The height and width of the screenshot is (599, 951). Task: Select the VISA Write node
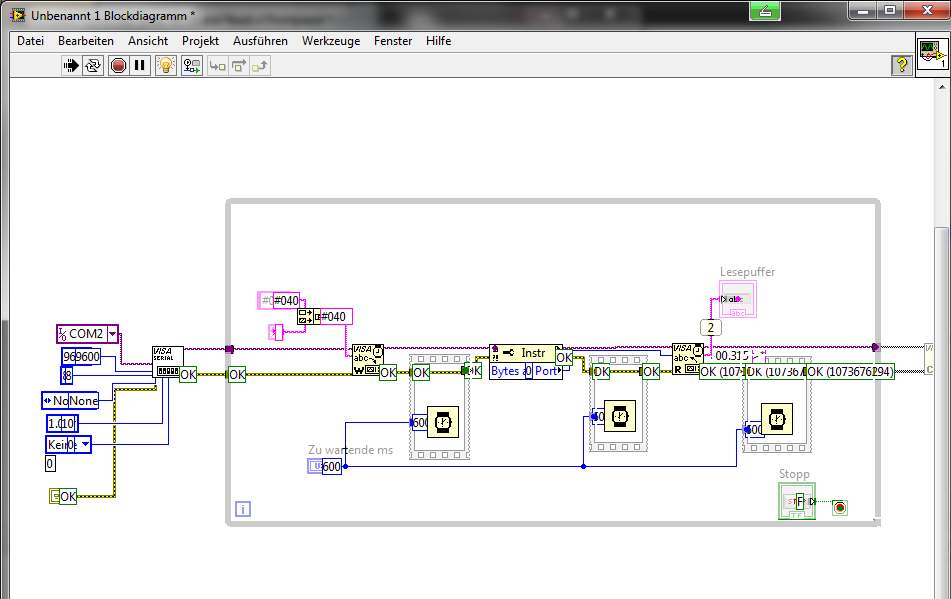(368, 360)
